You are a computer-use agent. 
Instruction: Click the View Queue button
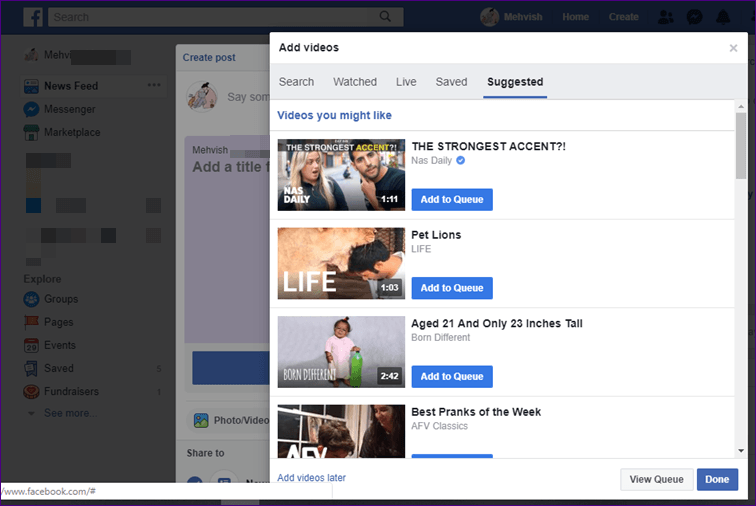pyautogui.click(x=656, y=479)
